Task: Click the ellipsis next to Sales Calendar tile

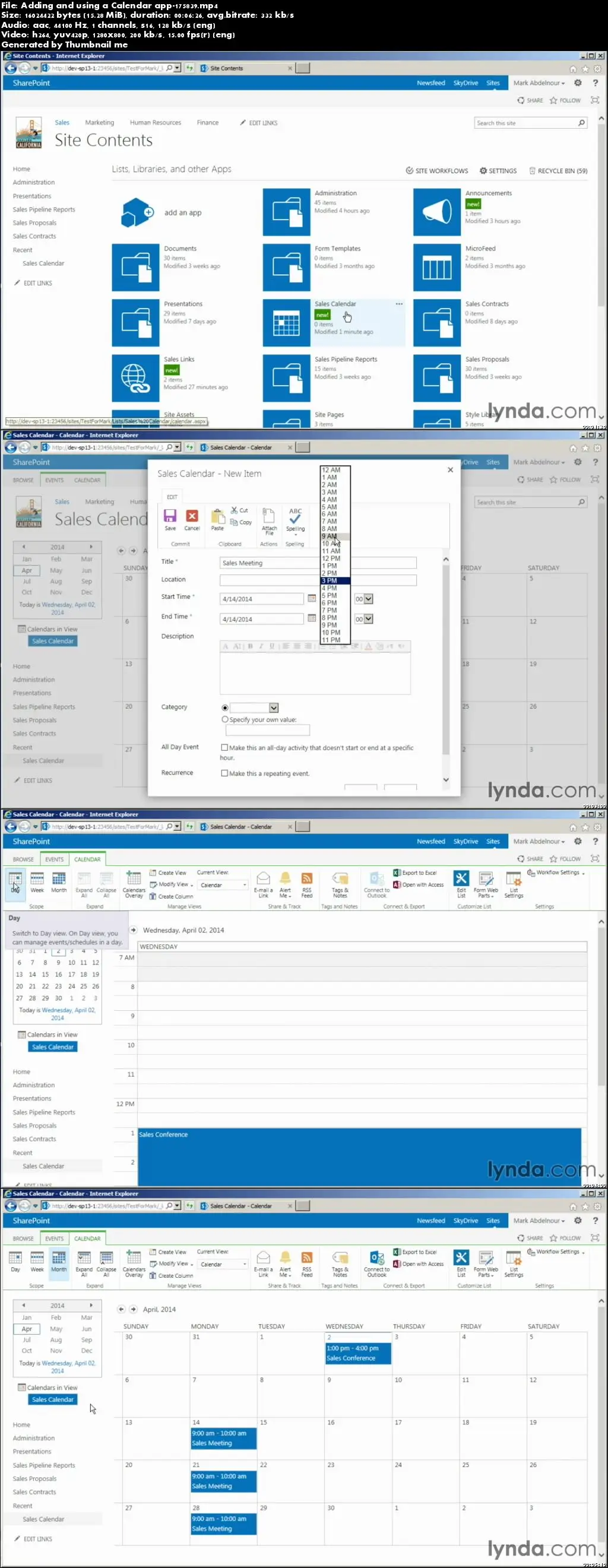Action: pos(399,304)
